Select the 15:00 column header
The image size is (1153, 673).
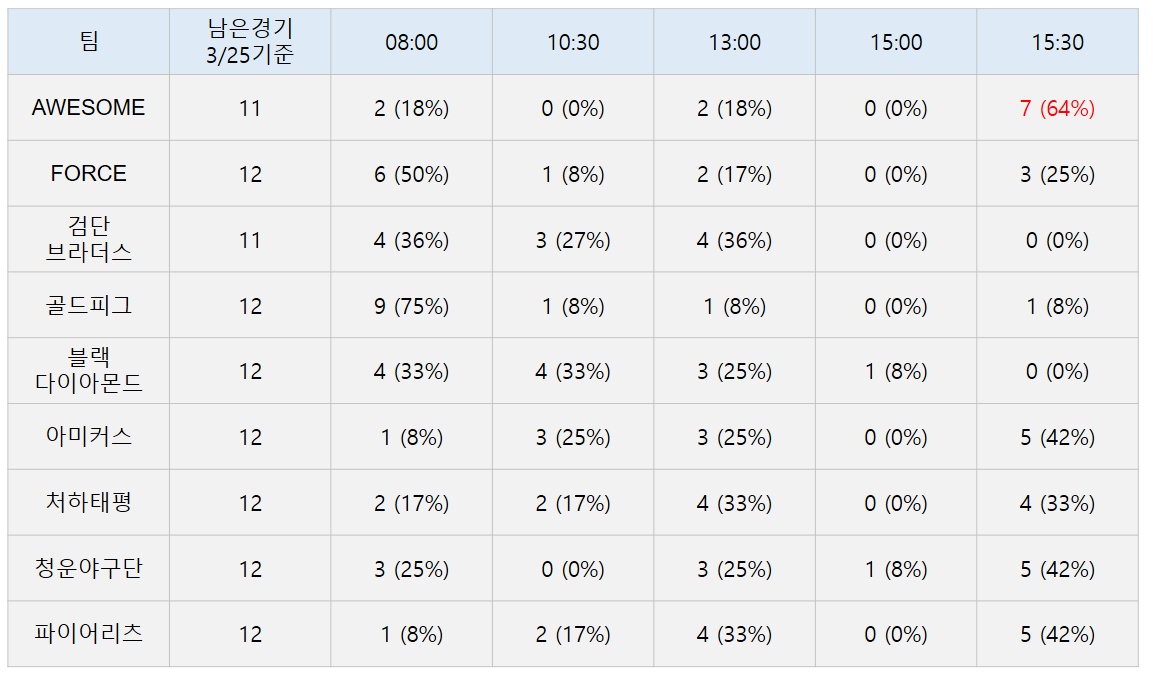tap(896, 42)
